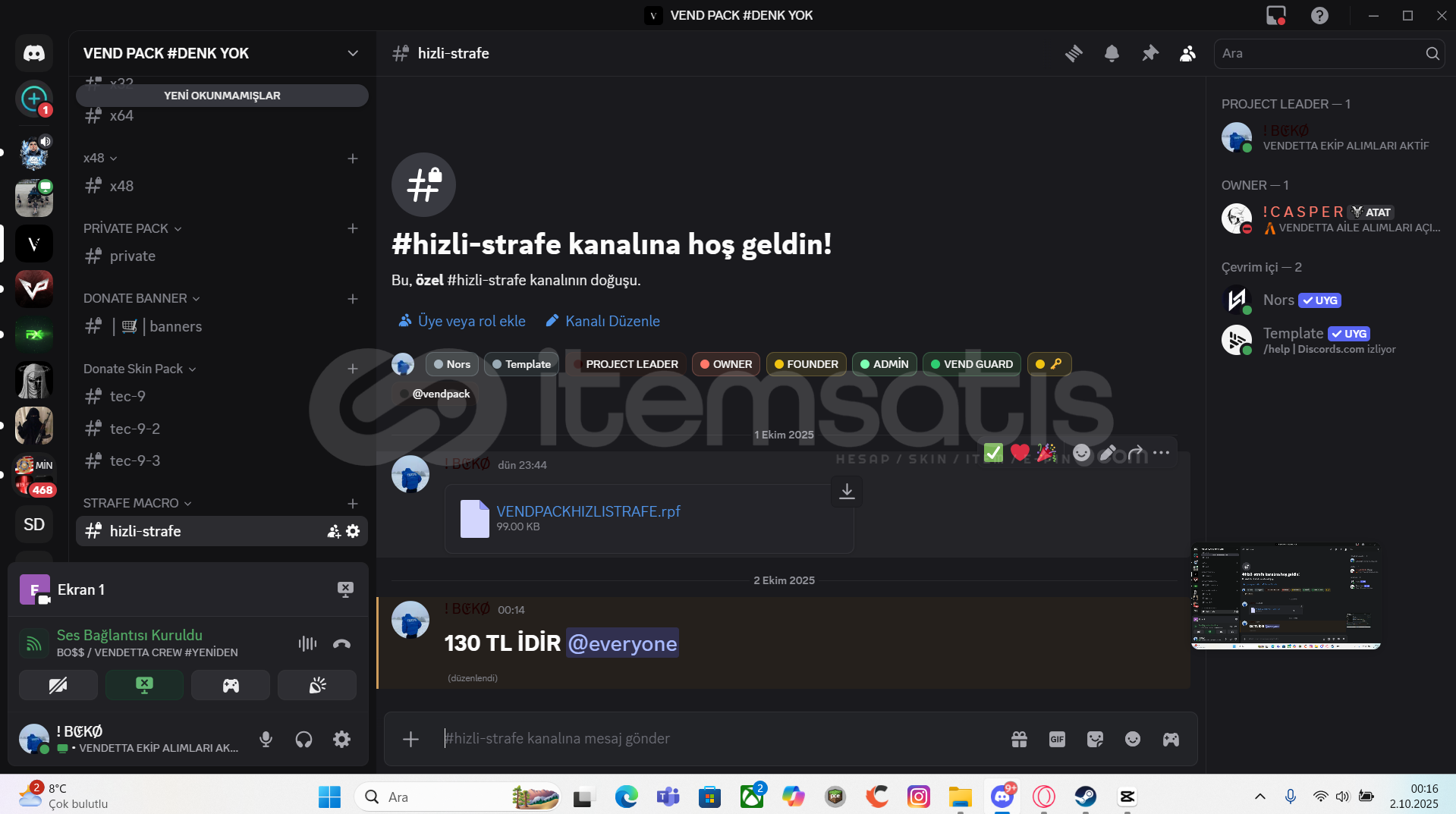The width and height of the screenshot is (1456, 814).
Task: Open user settings gear icon
Action: pos(342,739)
